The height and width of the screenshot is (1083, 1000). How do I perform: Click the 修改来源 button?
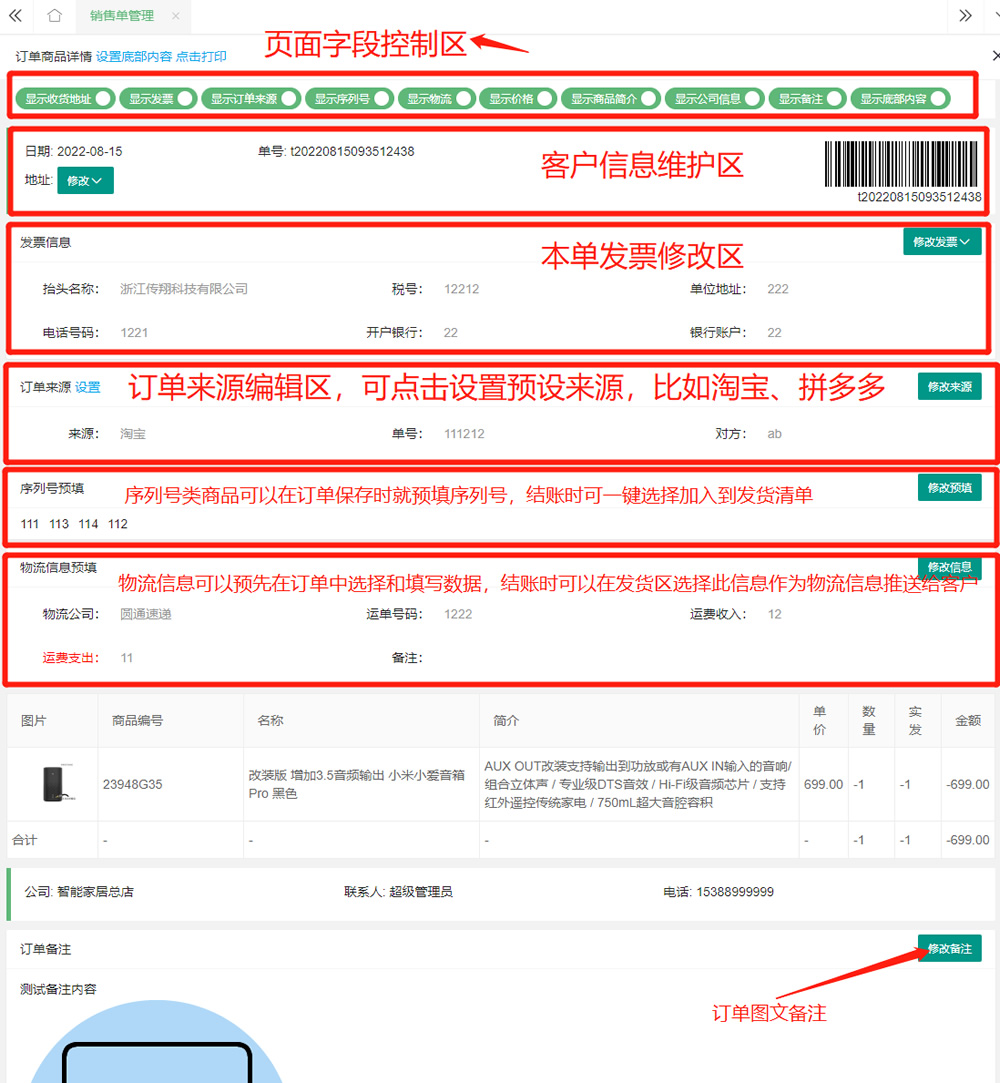pos(950,387)
